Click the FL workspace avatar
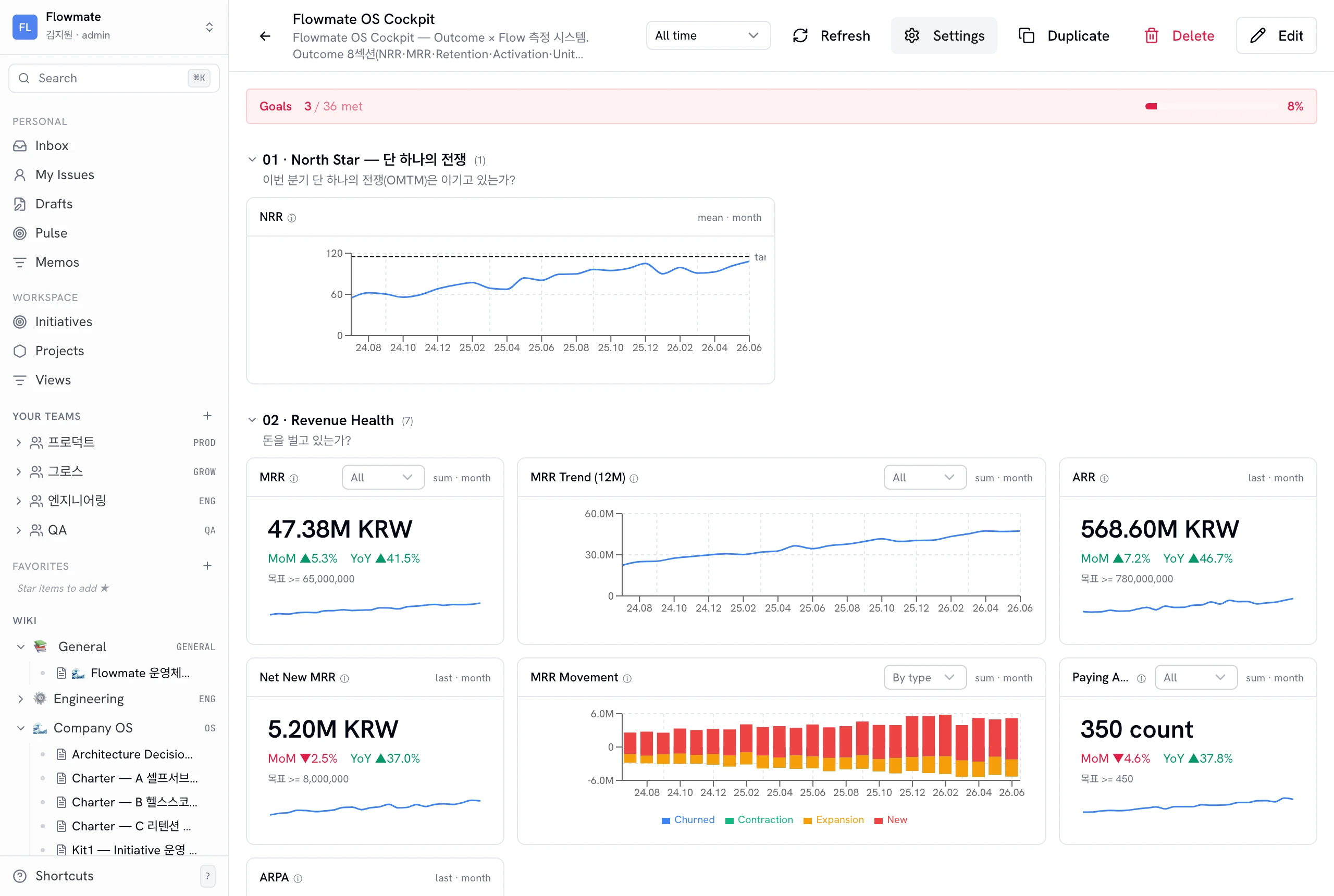The width and height of the screenshot is (1334, 896). [x=24, y=27]
